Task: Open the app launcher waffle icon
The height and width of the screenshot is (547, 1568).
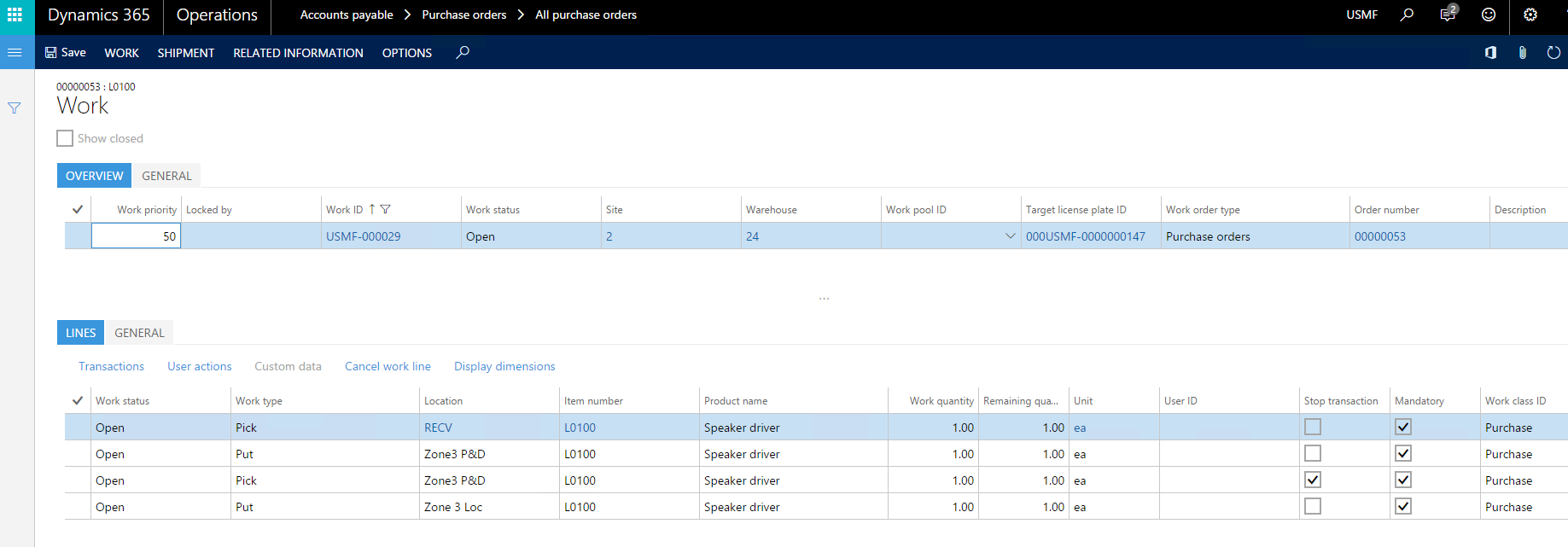Action: tap(15, 15)
